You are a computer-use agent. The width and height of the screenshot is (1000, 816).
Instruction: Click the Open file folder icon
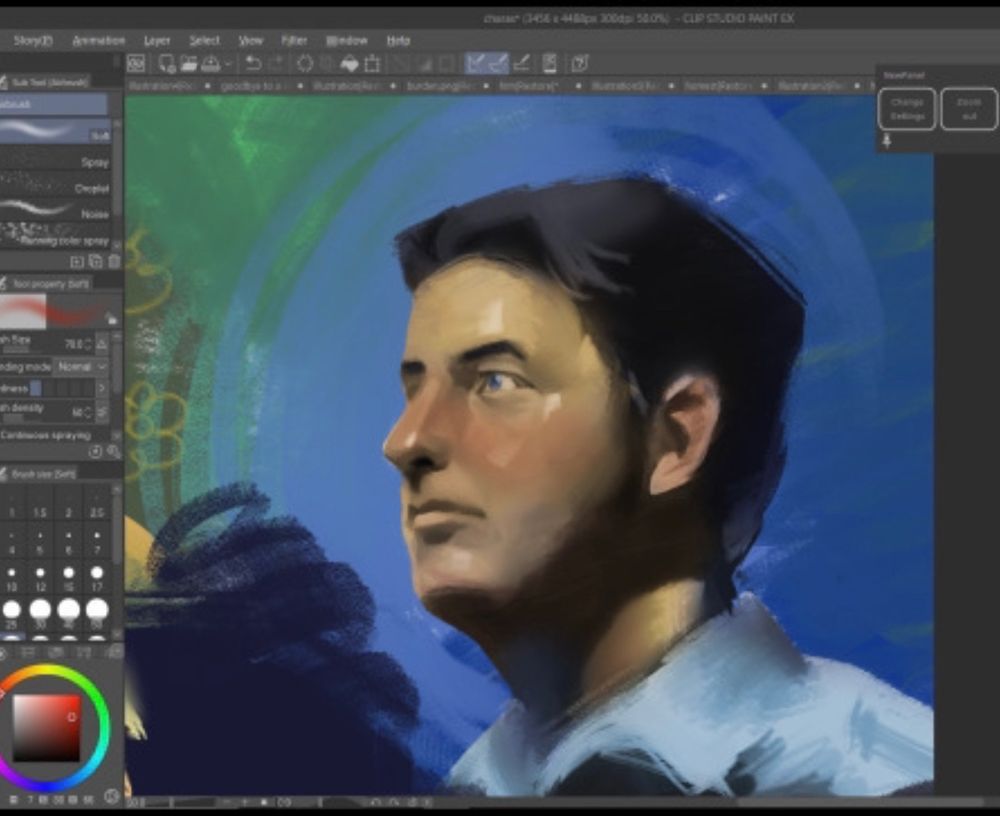[x=189, y=64]
